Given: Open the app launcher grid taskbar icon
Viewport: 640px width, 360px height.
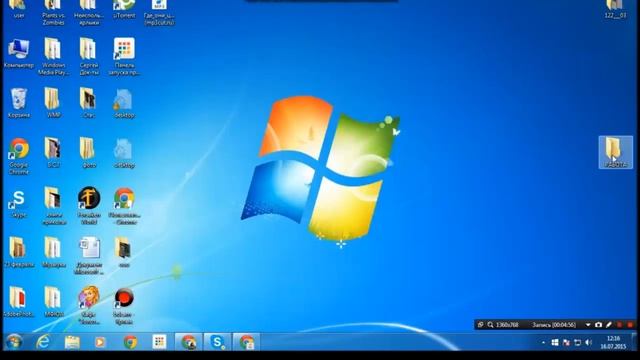Looking at the screenshot, I should (159, 342).
